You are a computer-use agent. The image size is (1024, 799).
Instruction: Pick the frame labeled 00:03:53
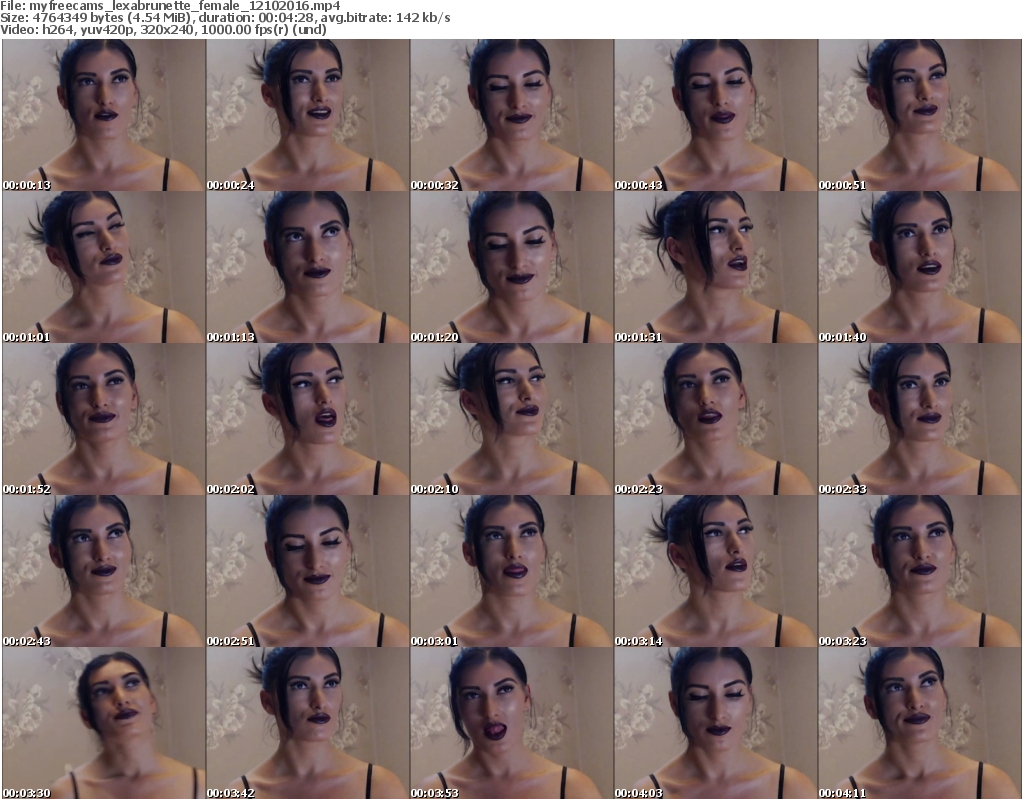[511, 723]
